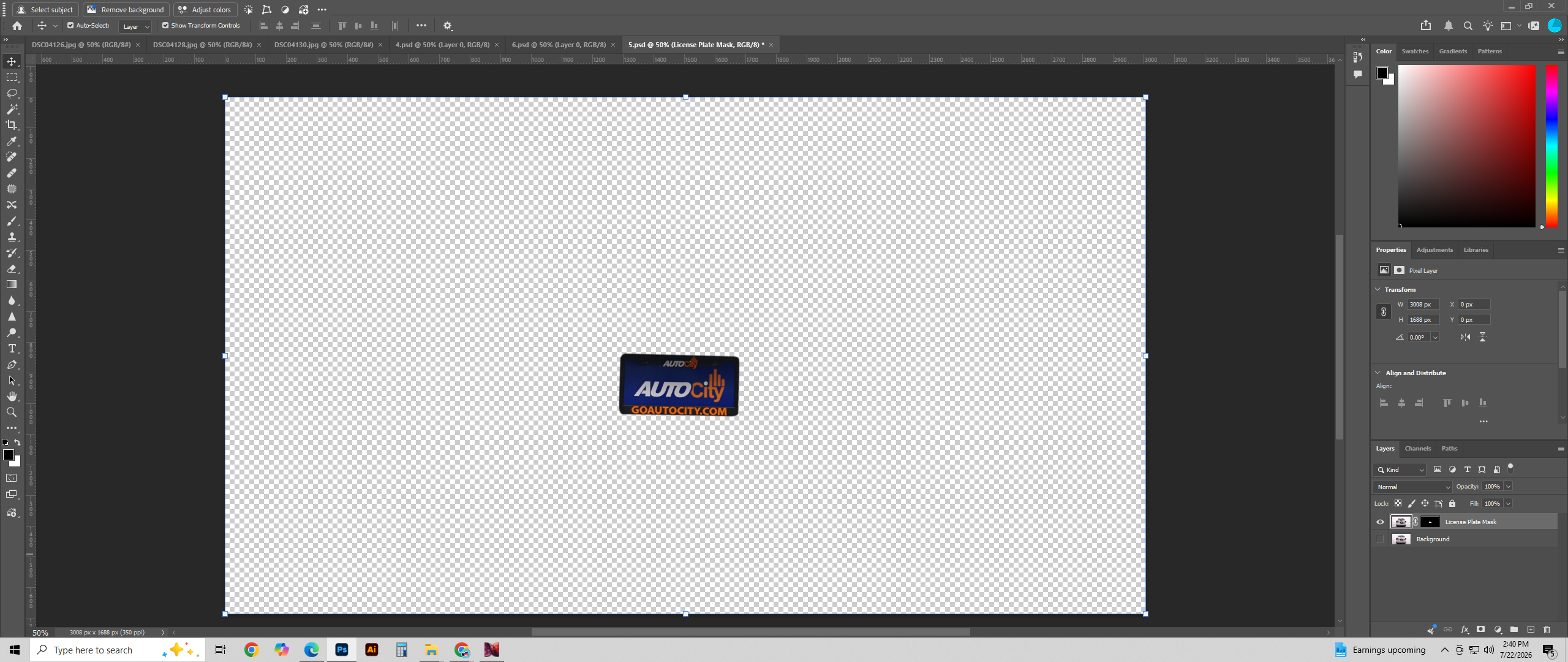The height and width of the screenshot is (662, 1568).
Task: Switch to the Channels tab
Action: point(1418,449)
